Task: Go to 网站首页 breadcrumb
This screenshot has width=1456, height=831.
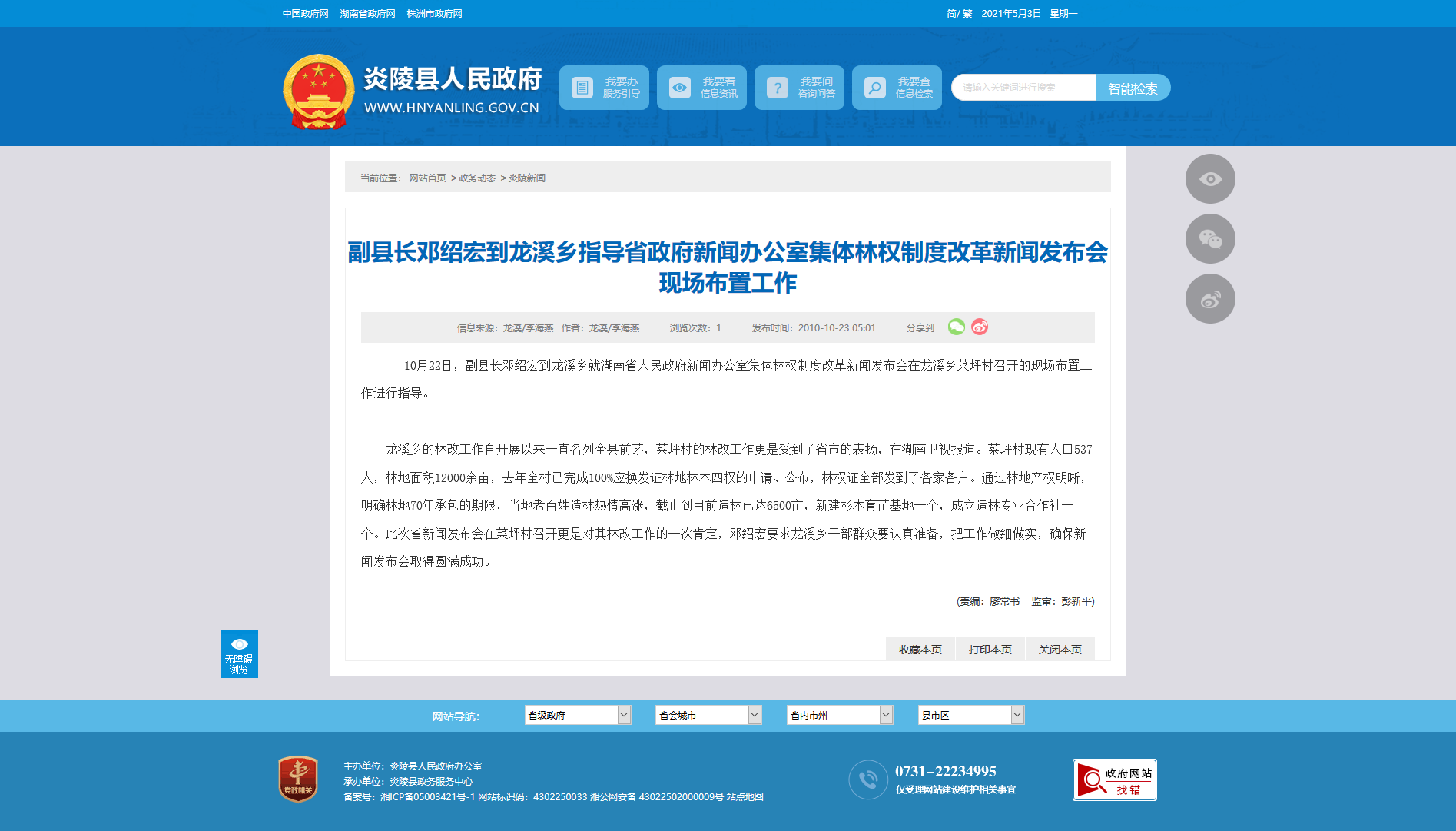Action: point(427,178)
